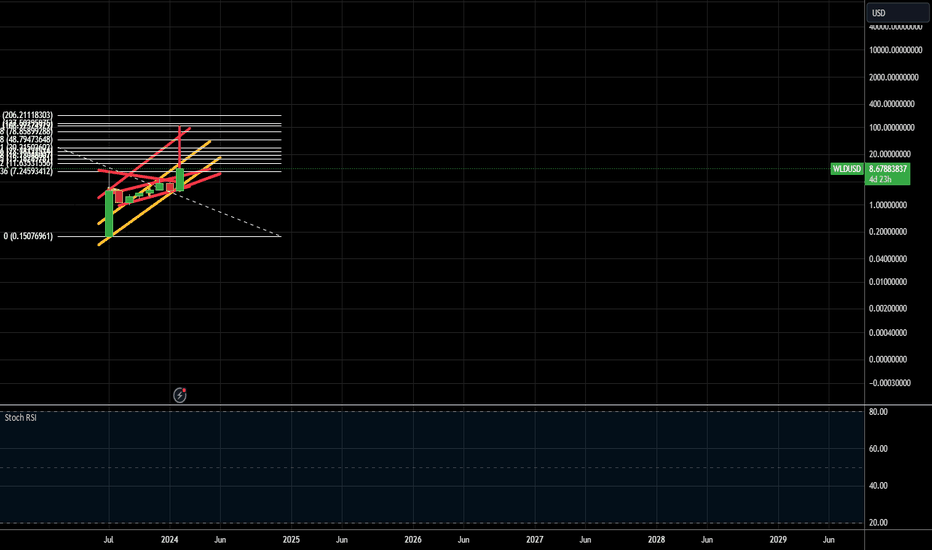
Task: Click the Stoch RSI 60.00 scale label
Action: (x=878, y=449)
